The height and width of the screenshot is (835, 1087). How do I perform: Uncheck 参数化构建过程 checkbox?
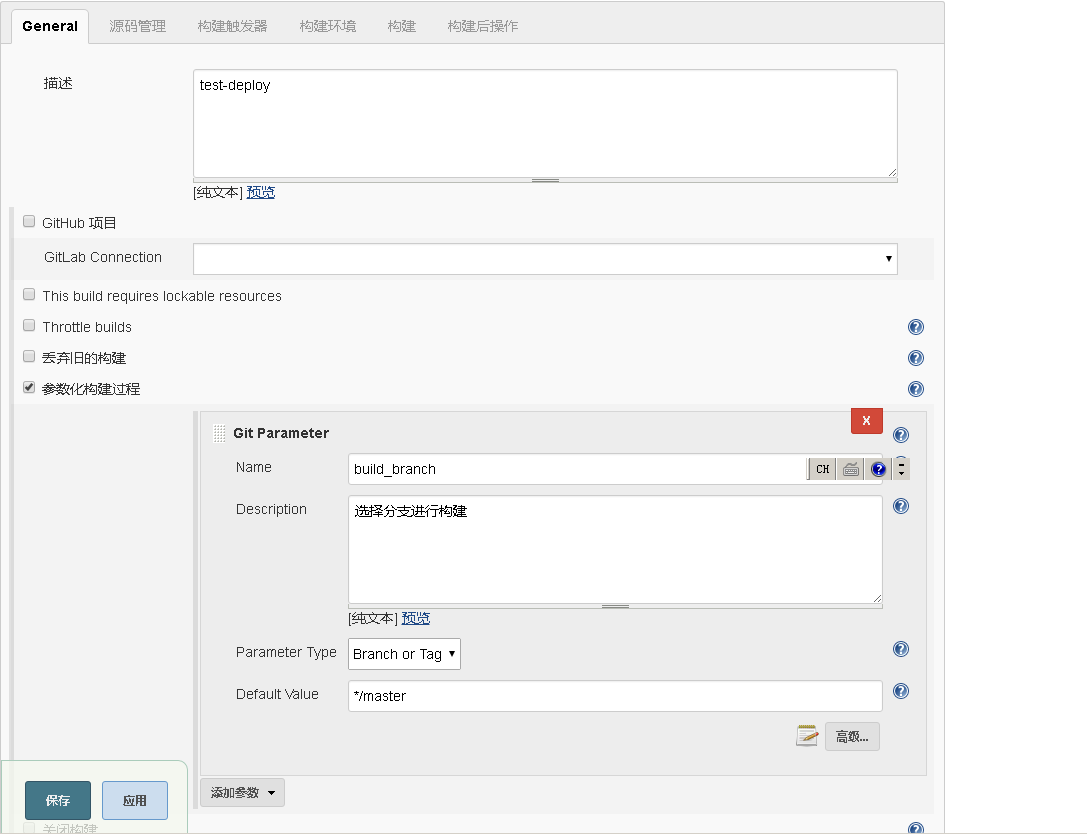pyautogui.click(x=29, y=387)
